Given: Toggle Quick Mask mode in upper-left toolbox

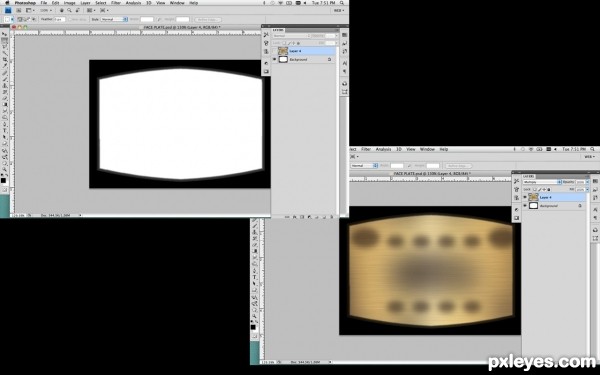Looking at the screenshot, I should coord(5,189).
